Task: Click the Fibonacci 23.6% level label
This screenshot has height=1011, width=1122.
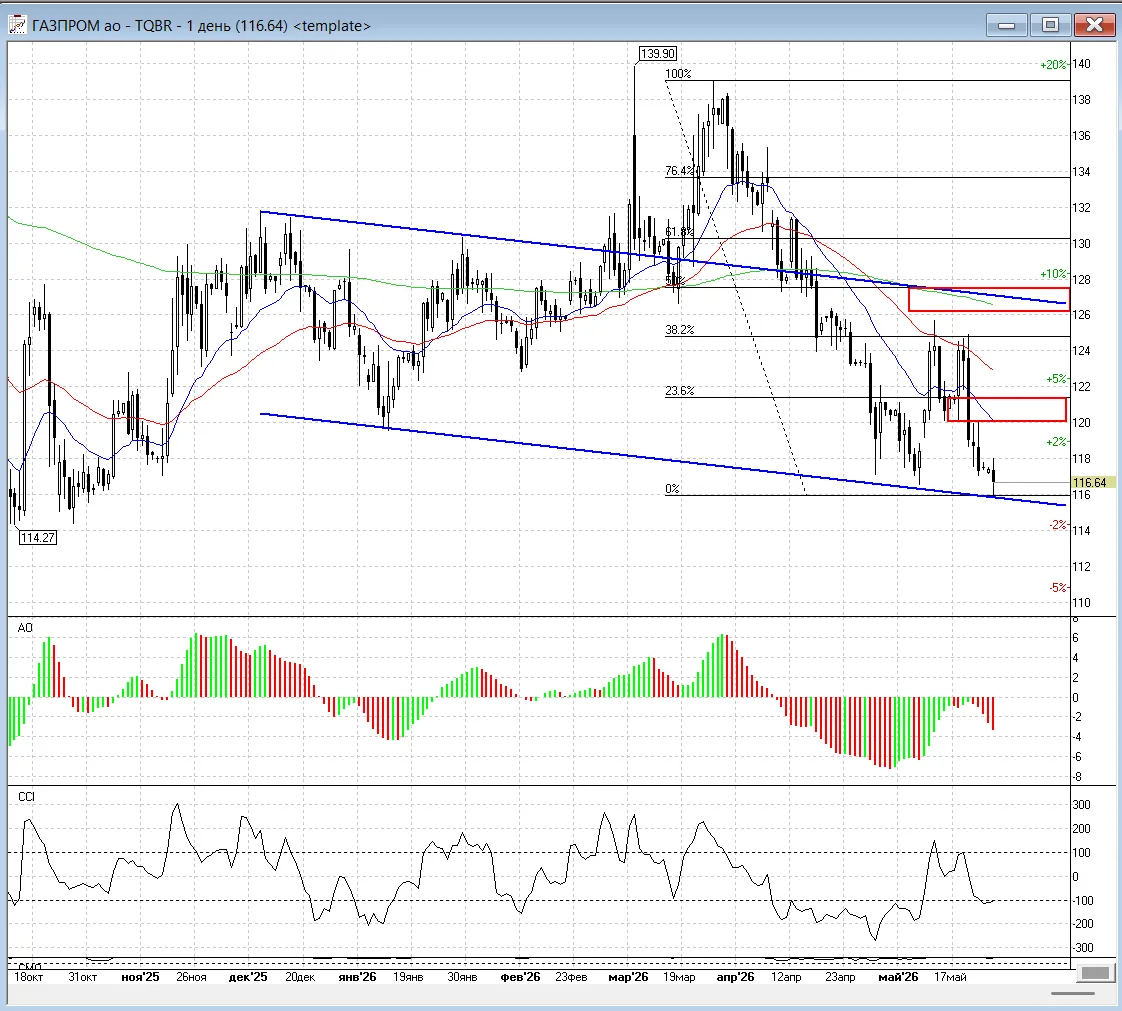Action: click(679, 391)
